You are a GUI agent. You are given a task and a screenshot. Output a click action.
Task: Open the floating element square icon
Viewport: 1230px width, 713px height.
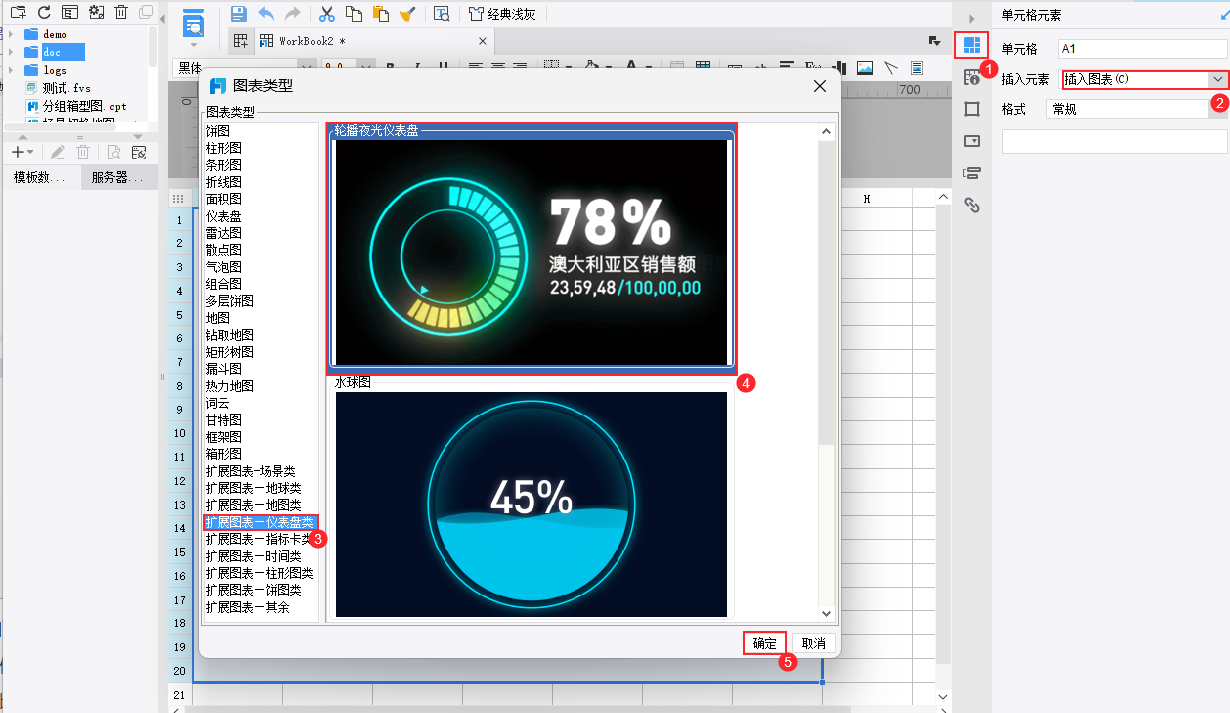(971, 109)
